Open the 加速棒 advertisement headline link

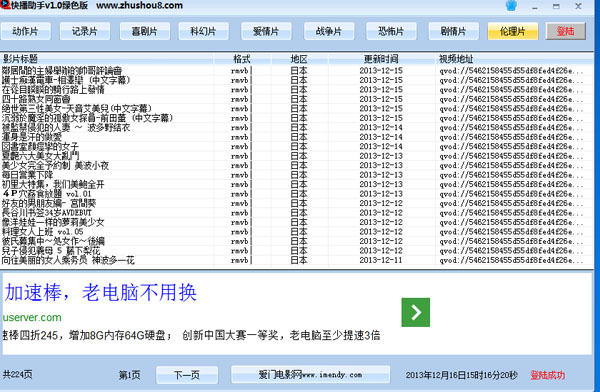pos(101,292)
